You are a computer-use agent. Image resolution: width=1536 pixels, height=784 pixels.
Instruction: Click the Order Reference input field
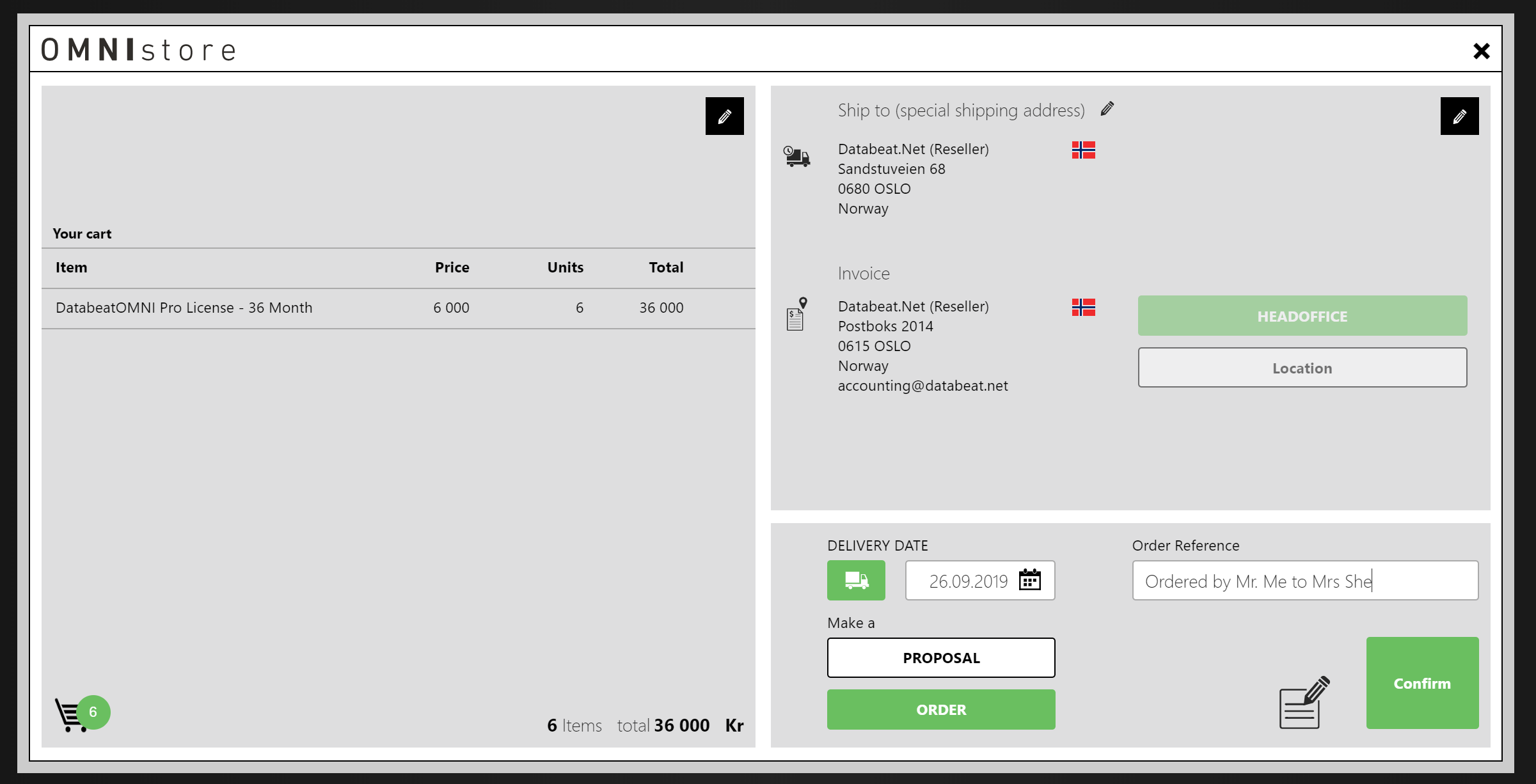[1305, 581]
